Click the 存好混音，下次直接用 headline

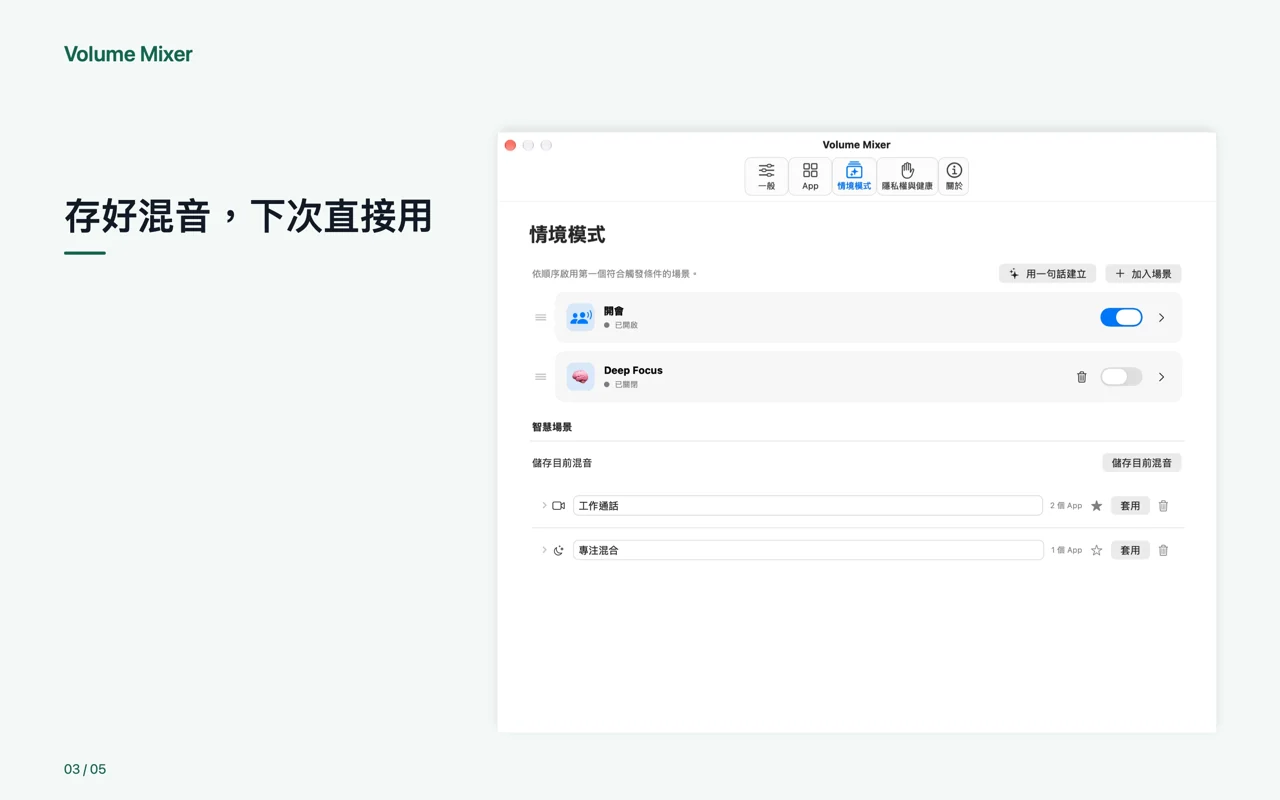click(x=248, y=216)
